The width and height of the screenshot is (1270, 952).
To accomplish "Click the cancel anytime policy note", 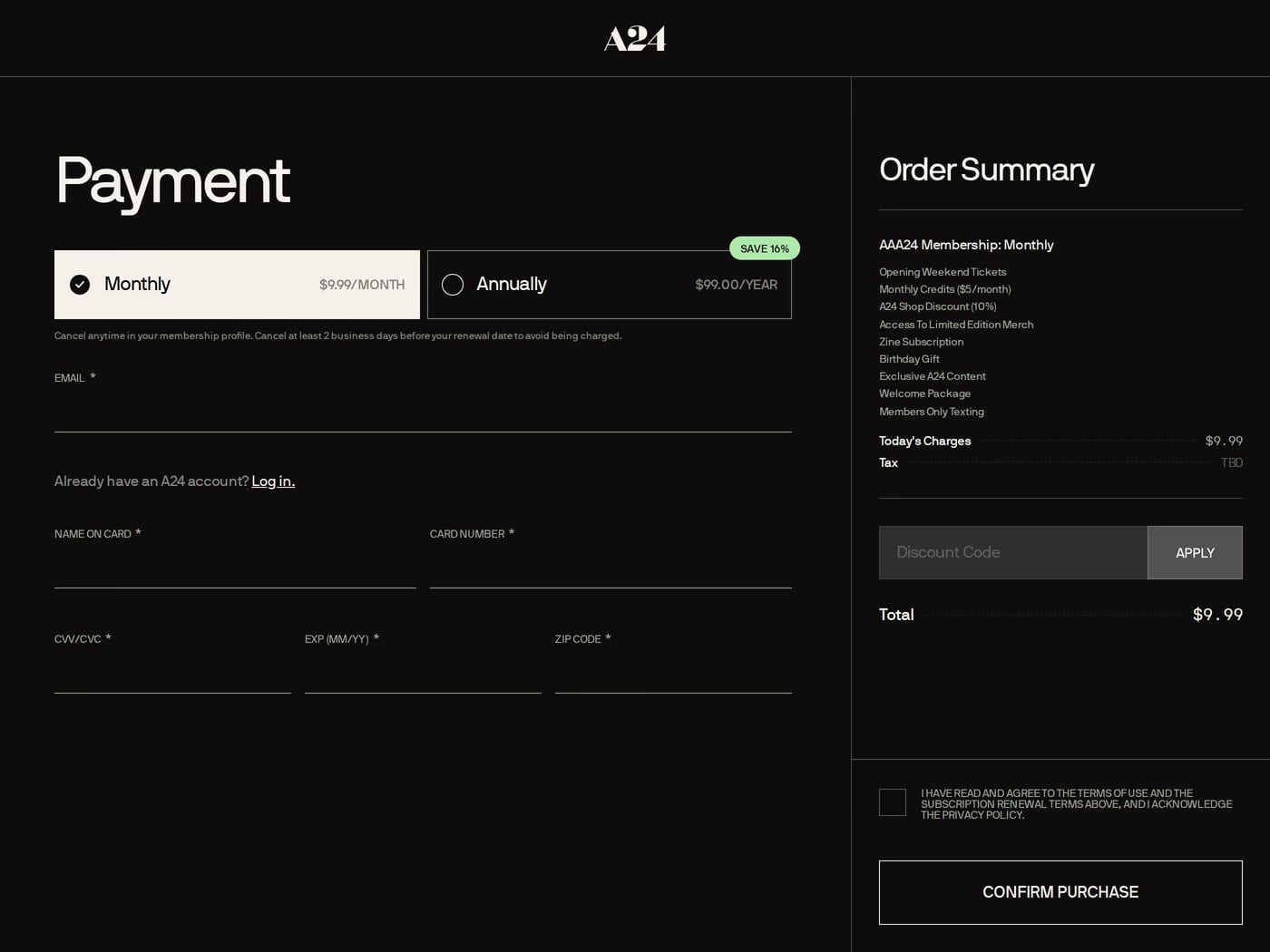I will tap(337, 335).
